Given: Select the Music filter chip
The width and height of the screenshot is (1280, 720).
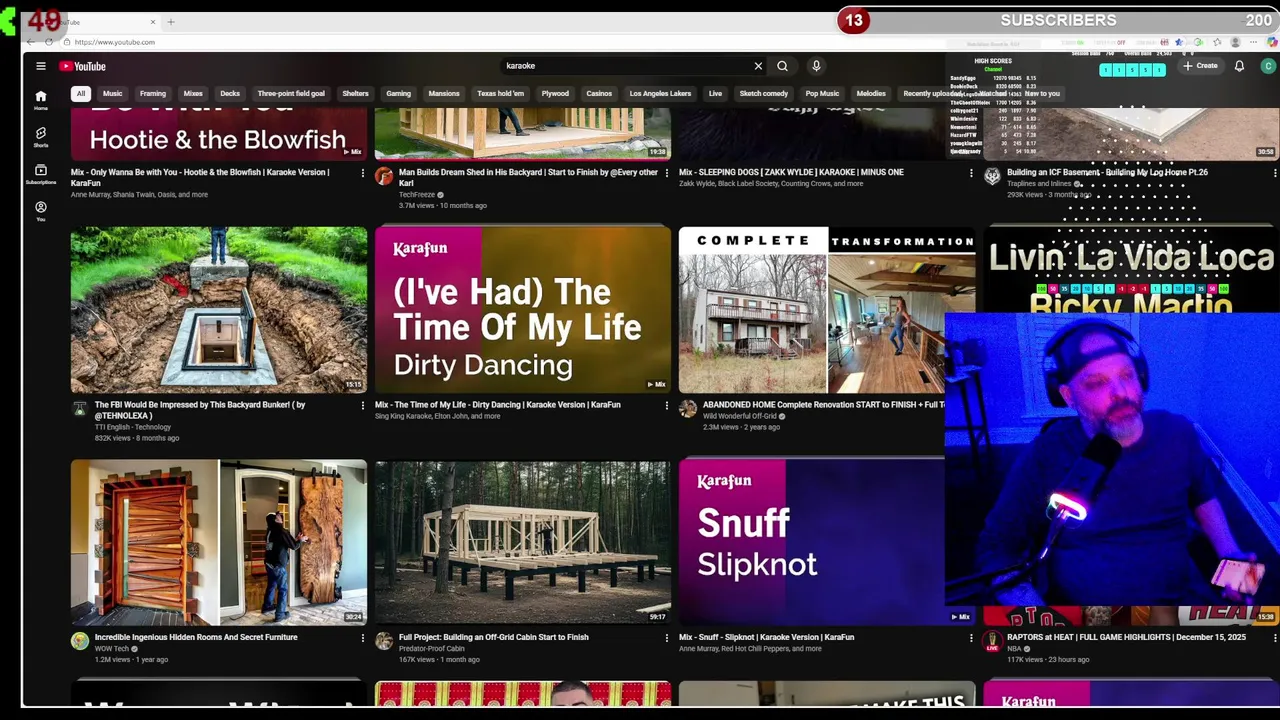Looking at the screenshot, I should [112, 94].
